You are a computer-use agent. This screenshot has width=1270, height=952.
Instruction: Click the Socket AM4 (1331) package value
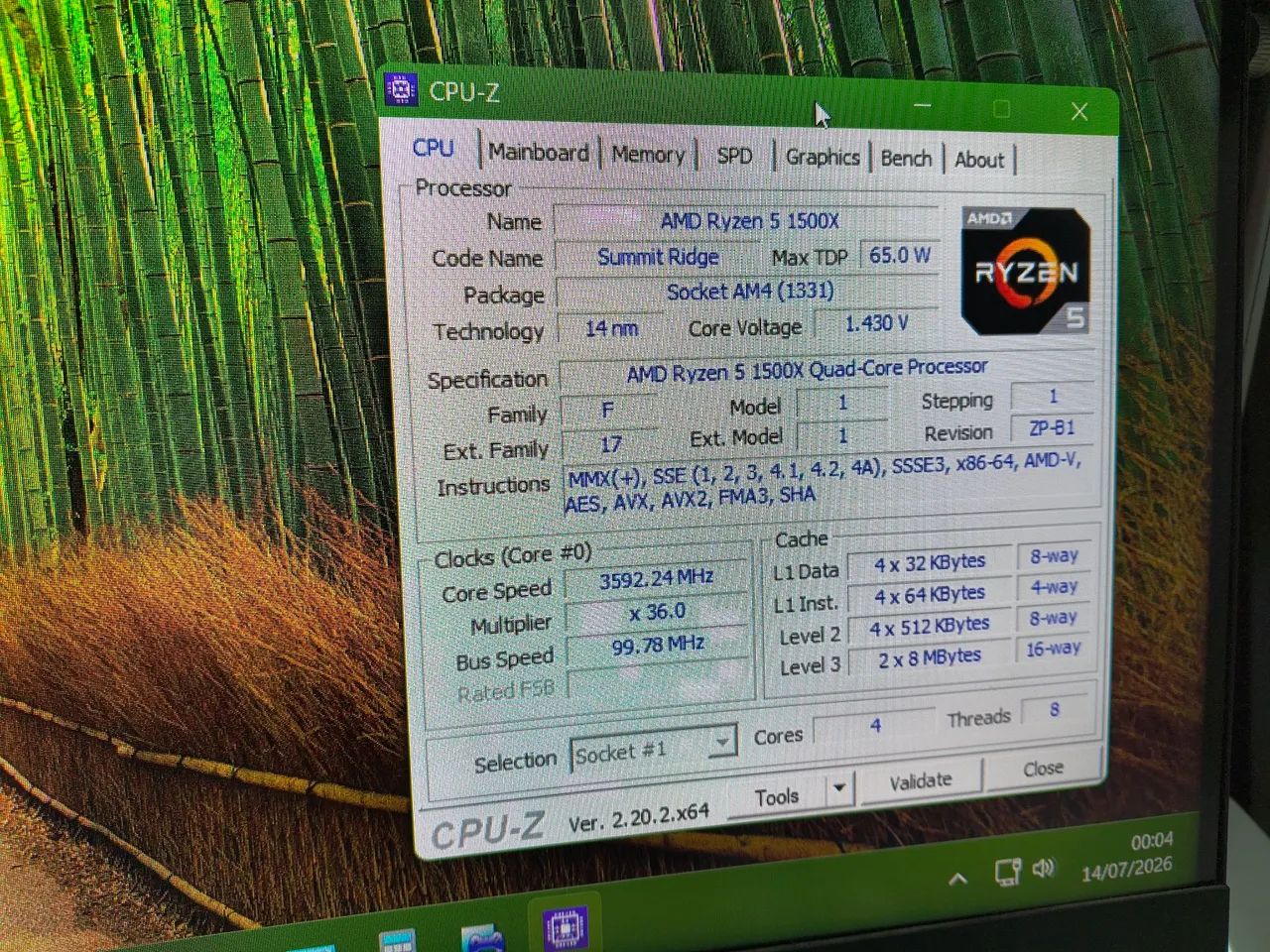click(748, 292)
